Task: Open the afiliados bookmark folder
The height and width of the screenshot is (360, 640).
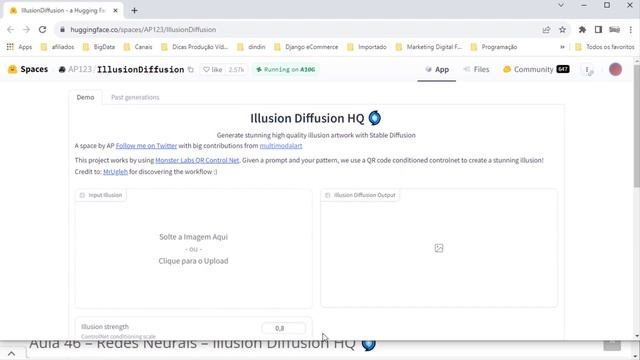Action: click(x=58, y=47)
